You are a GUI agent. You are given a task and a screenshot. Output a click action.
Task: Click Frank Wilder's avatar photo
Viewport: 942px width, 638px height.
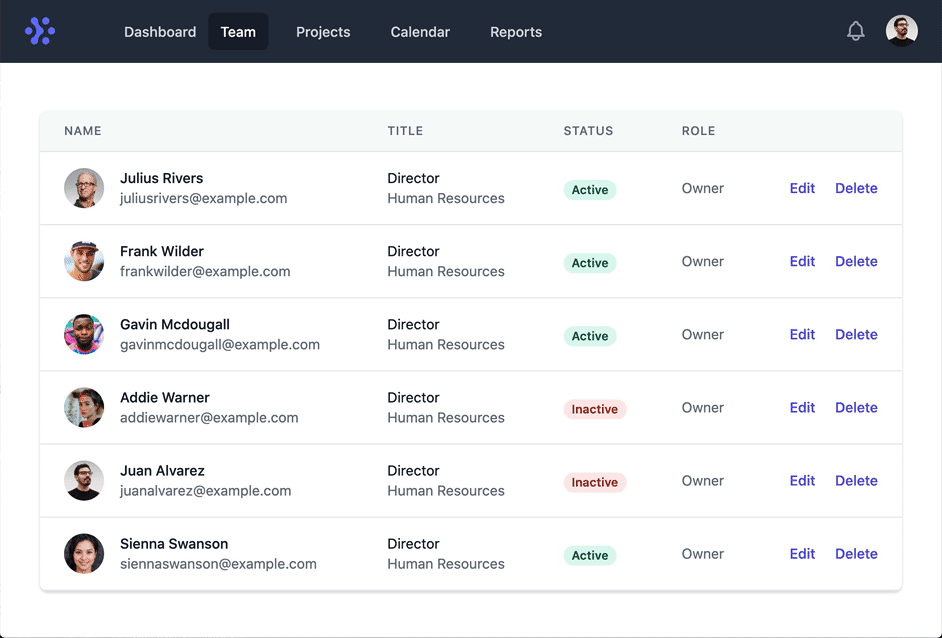click(x=84, y=261)
